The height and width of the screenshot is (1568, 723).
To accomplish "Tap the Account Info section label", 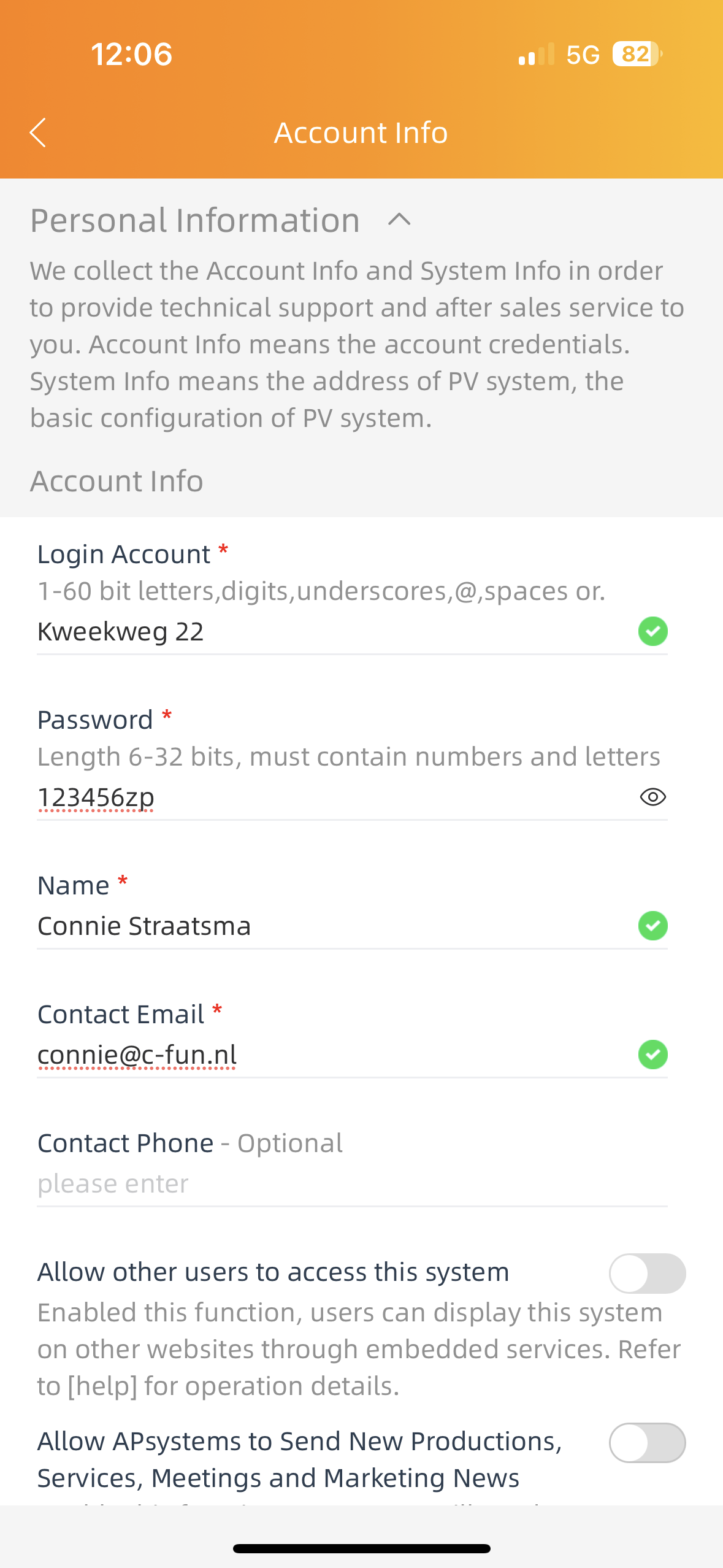I will coord(117,481).
